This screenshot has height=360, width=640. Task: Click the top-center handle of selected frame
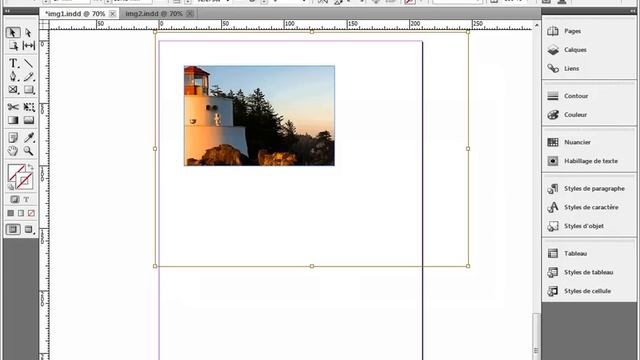click(x=312, y=31)
